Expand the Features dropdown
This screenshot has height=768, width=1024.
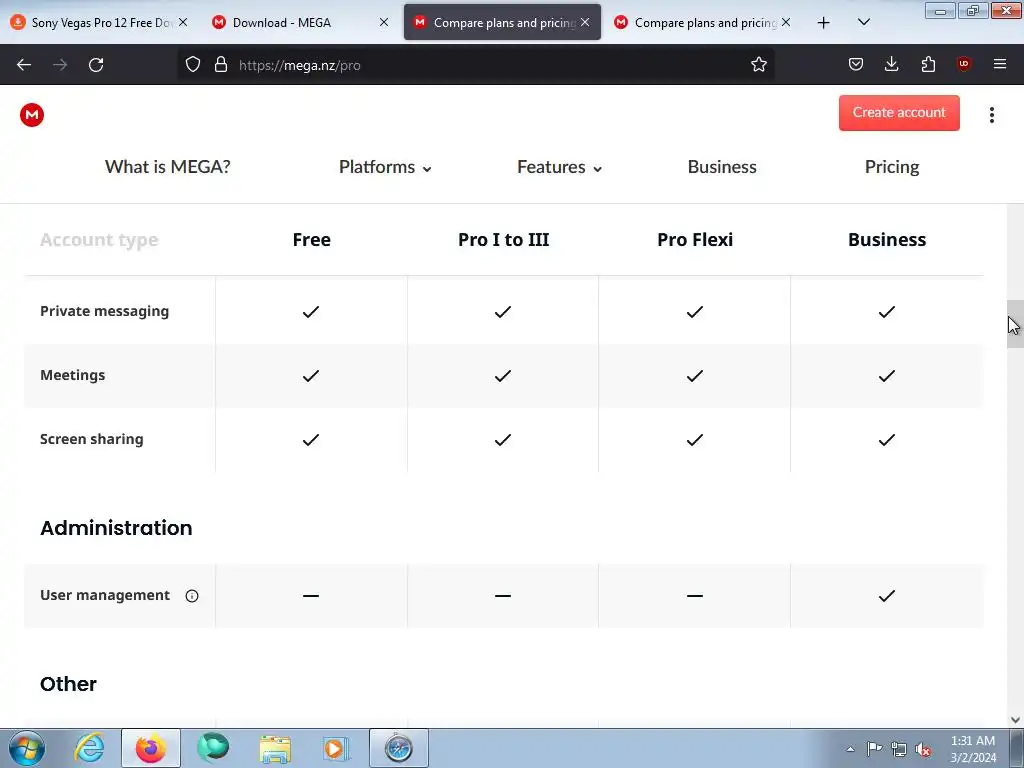coord(559,167)
